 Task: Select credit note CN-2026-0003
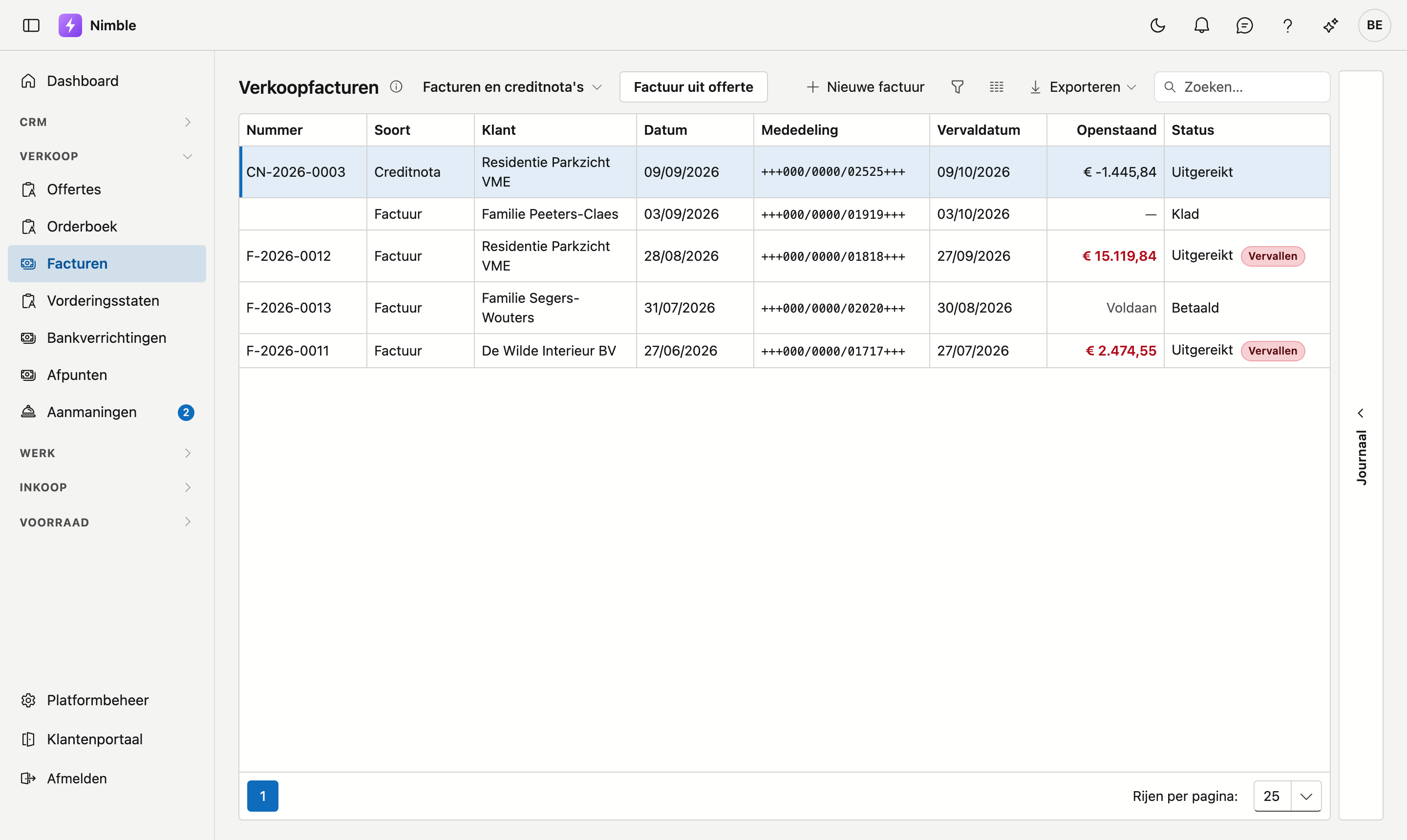point(784,172)
